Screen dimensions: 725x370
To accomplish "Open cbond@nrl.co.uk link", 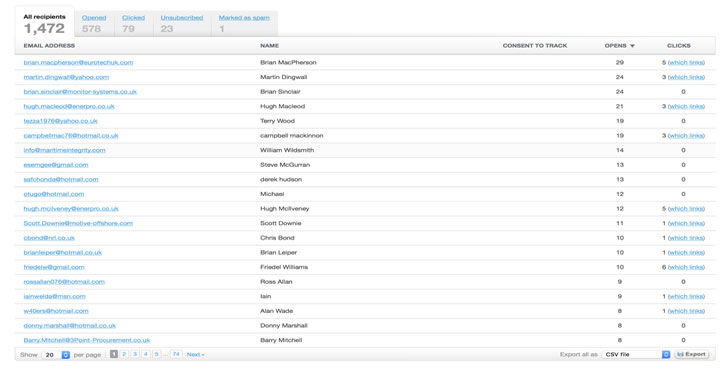I will click(49, 238).
